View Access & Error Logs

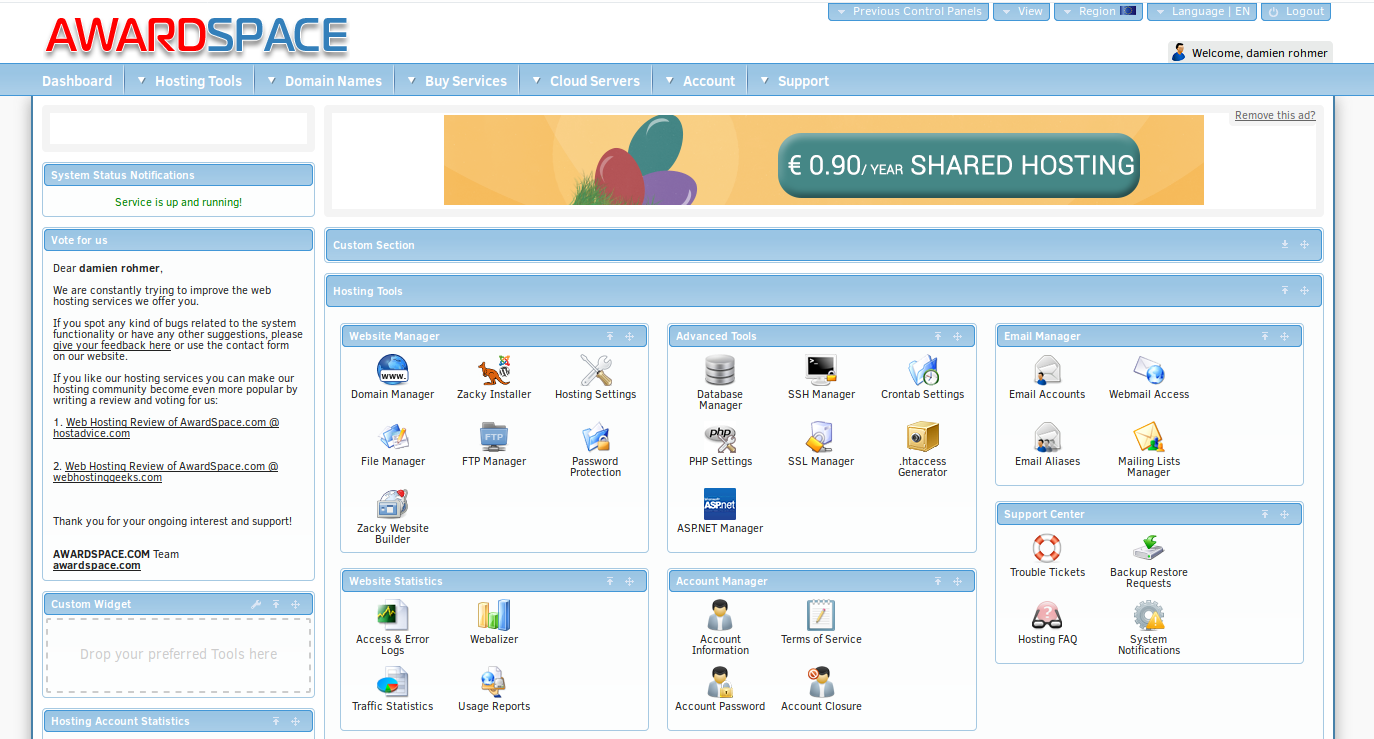pyautogui.click(x=393, y=628)
